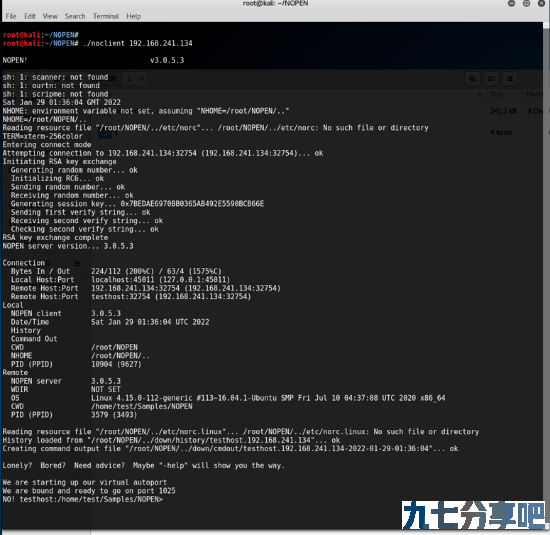
Task: Open the View menu
Action: (x=50, y=16)
